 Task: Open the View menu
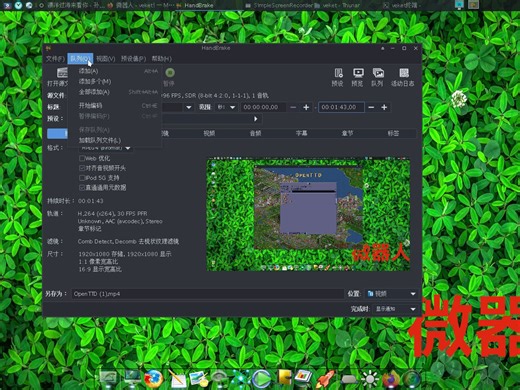[x=106, y=59]
